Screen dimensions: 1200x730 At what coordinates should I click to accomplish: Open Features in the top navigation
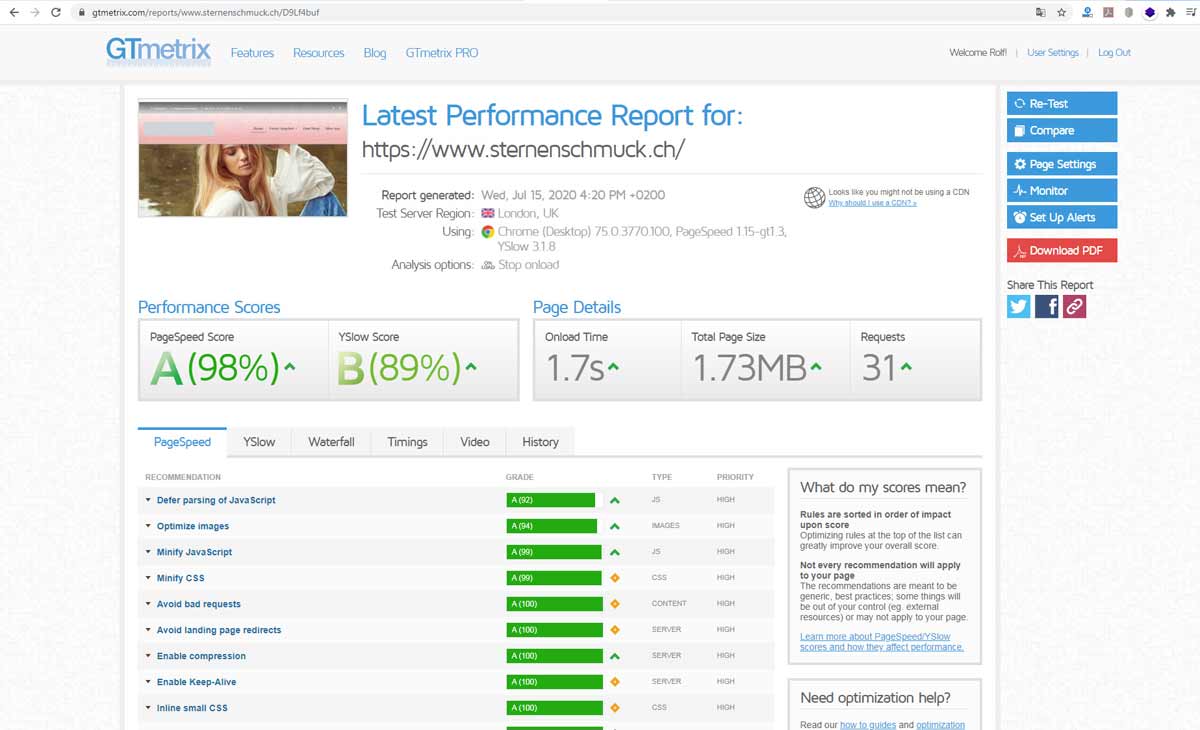pos(252,53)
